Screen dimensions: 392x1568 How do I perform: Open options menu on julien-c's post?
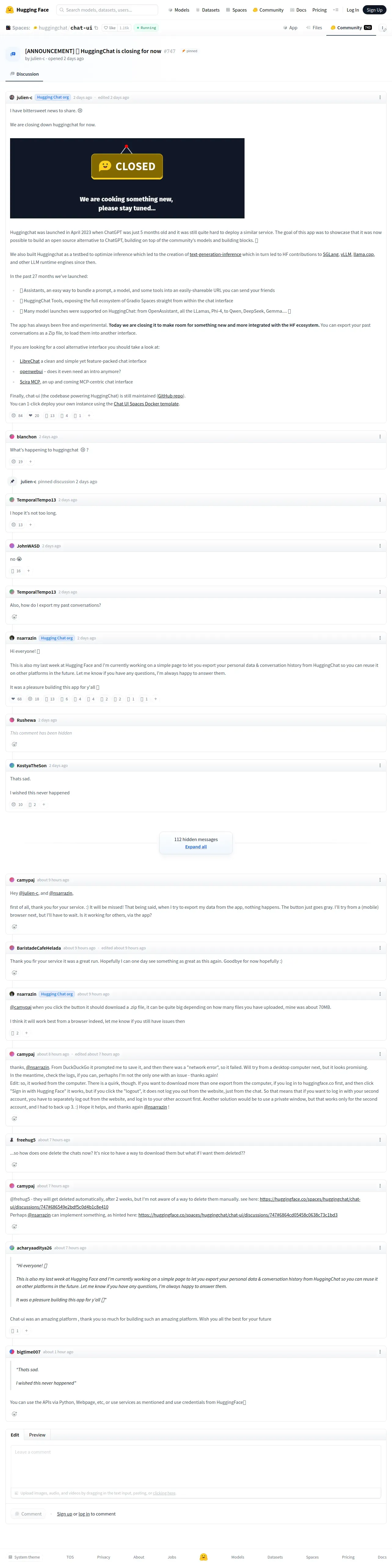(x=380, y=97)
